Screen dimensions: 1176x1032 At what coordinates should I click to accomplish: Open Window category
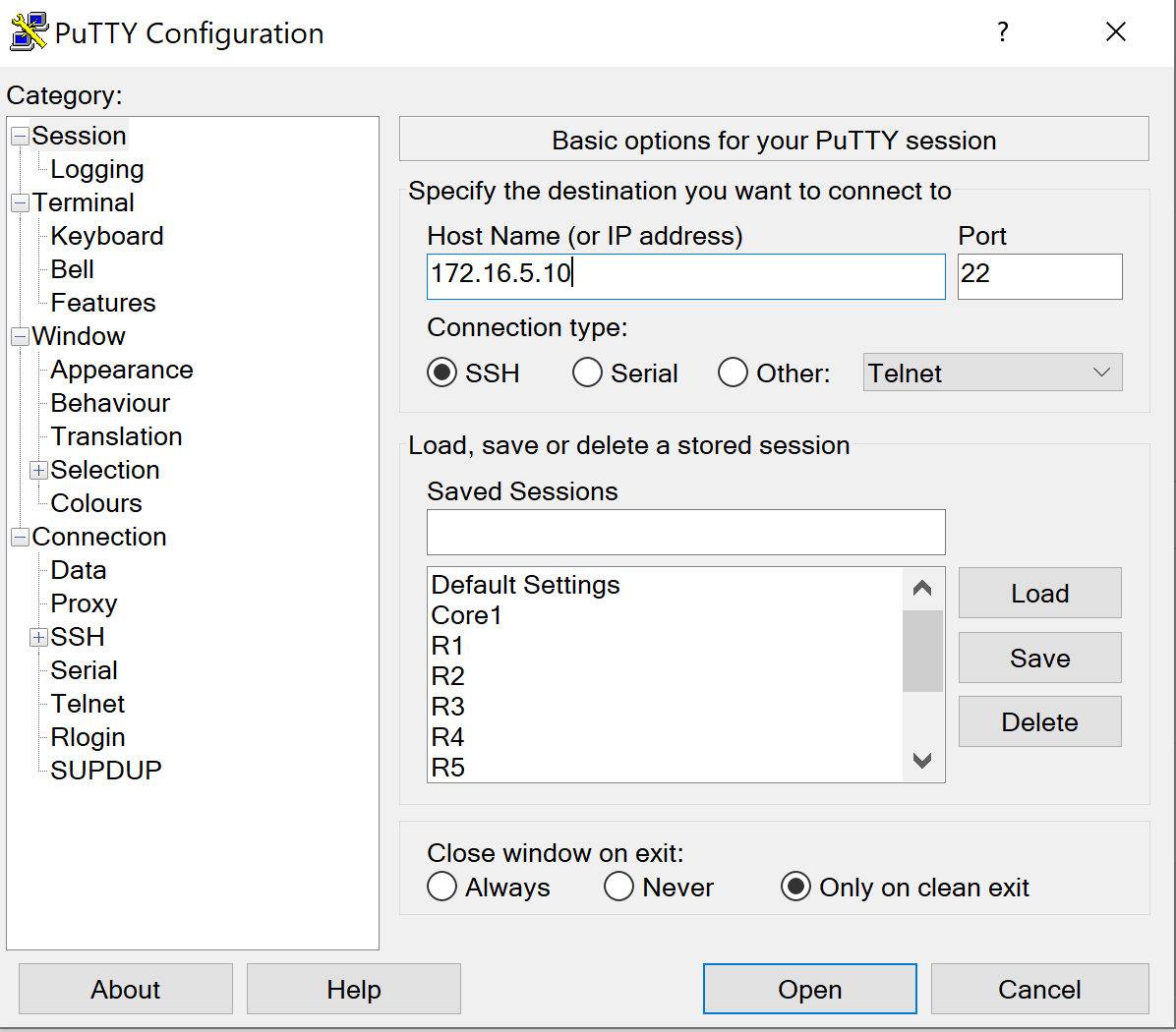[78, 336]
